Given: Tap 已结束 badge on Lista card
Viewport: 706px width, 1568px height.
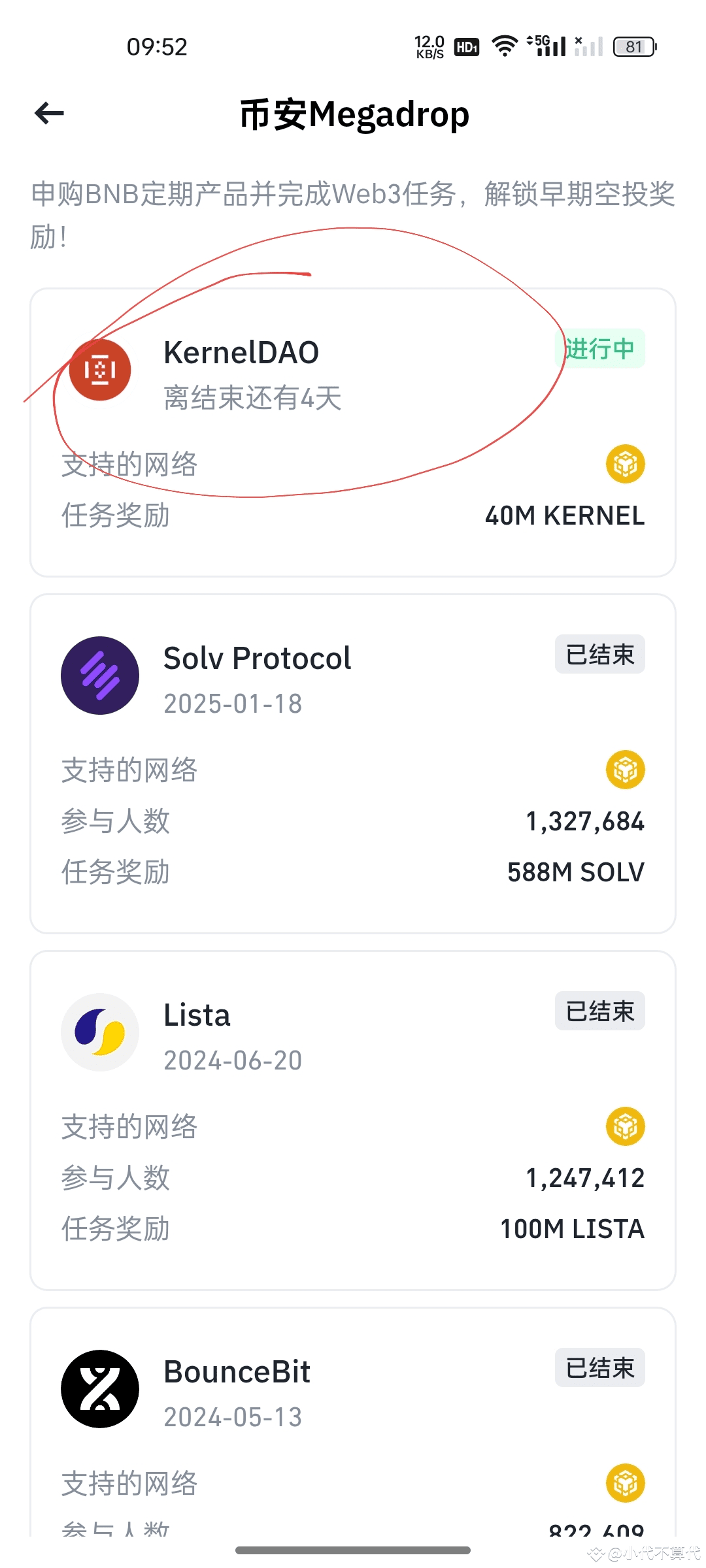Looking at the screenshot, I should coord(600,1011).
